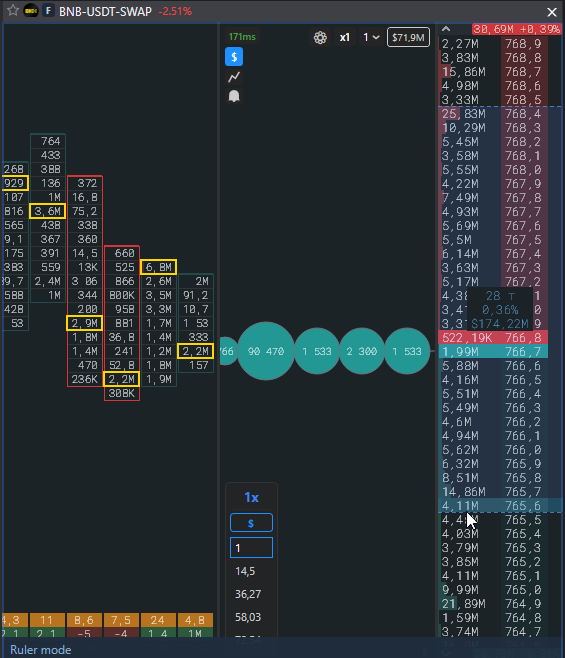This screenshot has width=565, height=658.
Task: Open the settings gear icon
Action: coord(320,38)
